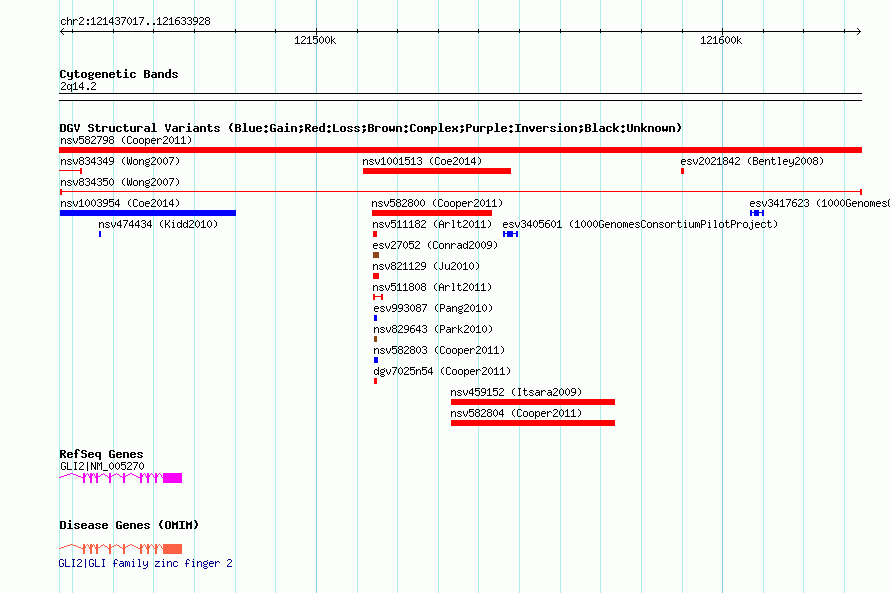Click the 121500k ruler tick label

click(x=315, y=40)
